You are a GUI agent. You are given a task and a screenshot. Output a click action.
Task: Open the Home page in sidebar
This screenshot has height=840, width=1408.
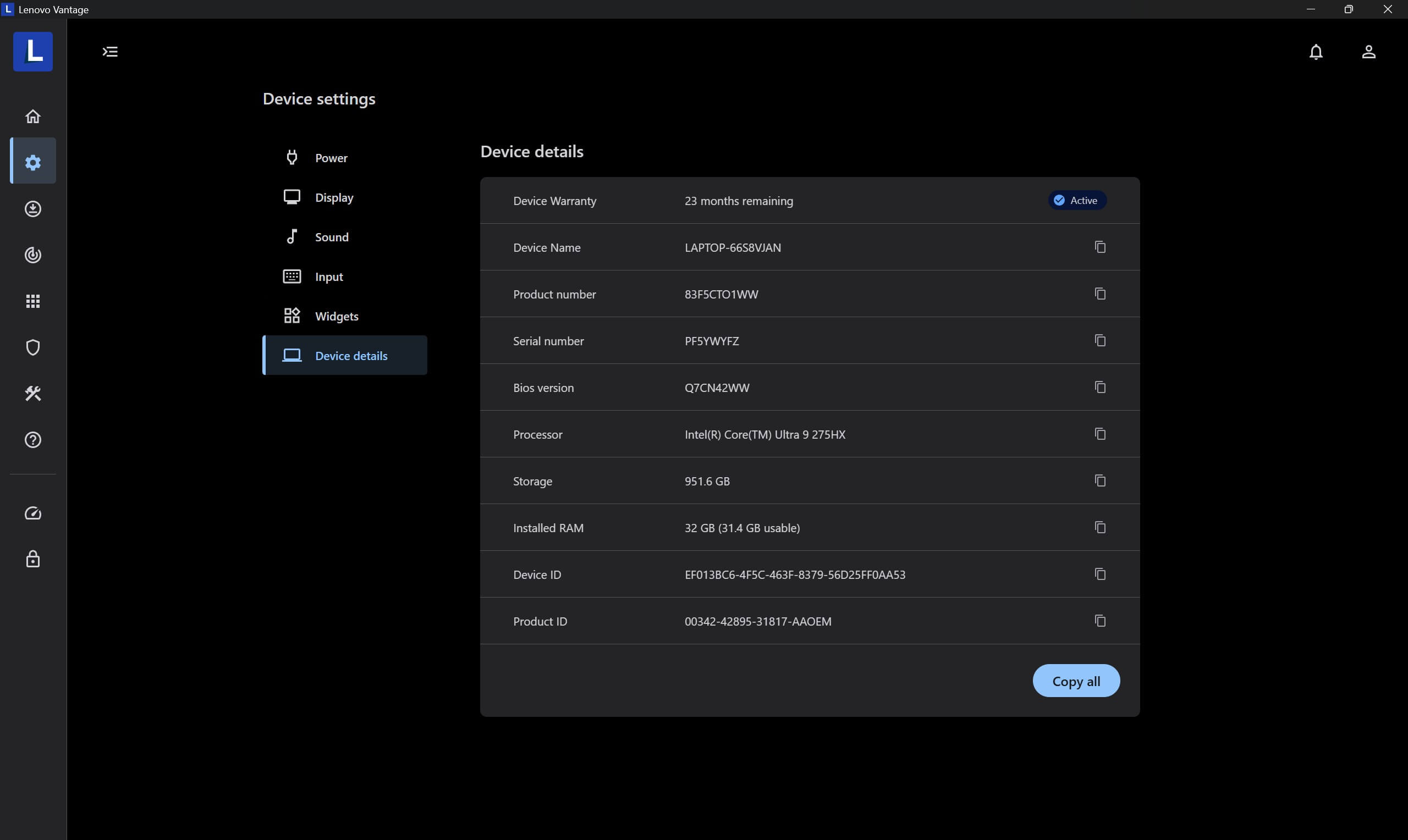(x=33, y=116)
